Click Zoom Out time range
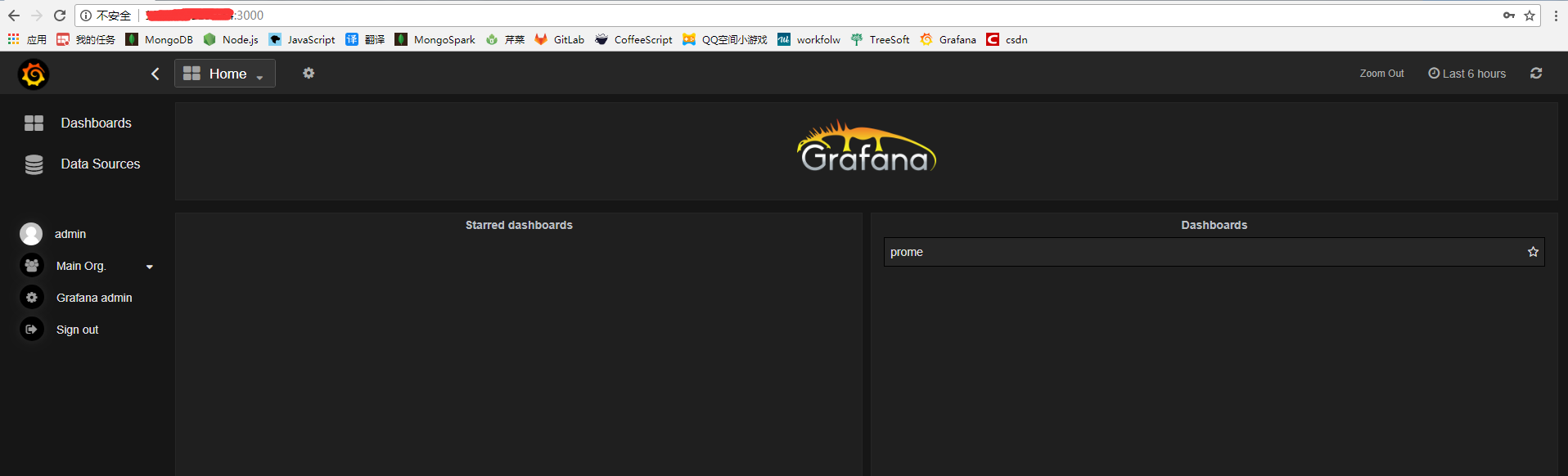The image size is (1568, 476). (x=1381, y=74)
